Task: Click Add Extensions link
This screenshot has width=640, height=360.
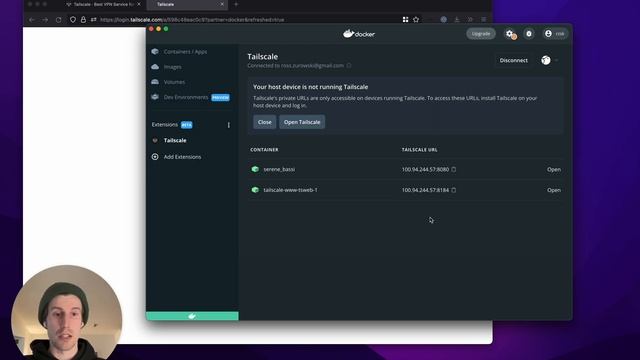Action: (182, 157)
